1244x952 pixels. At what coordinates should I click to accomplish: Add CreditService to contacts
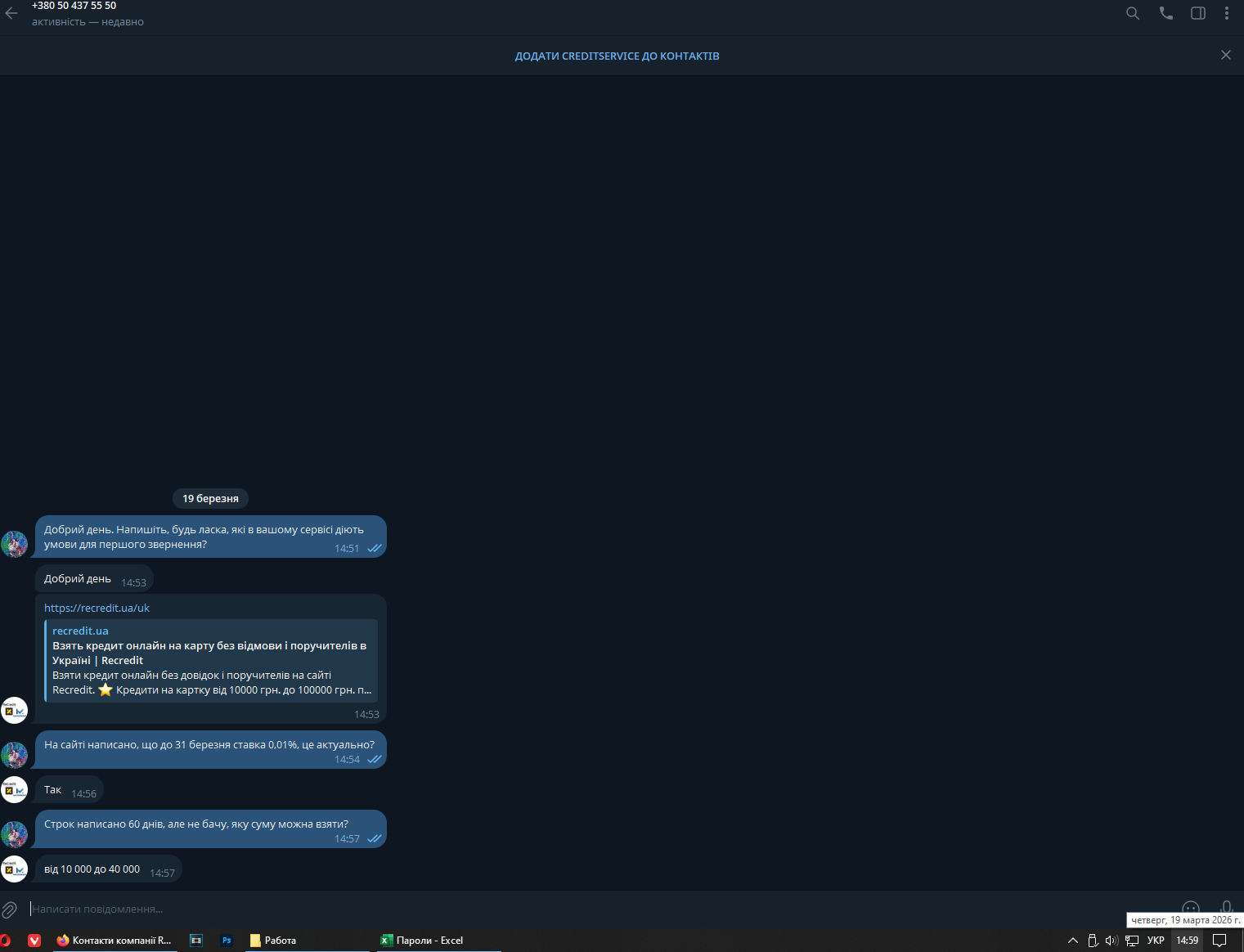coord(618,56)
